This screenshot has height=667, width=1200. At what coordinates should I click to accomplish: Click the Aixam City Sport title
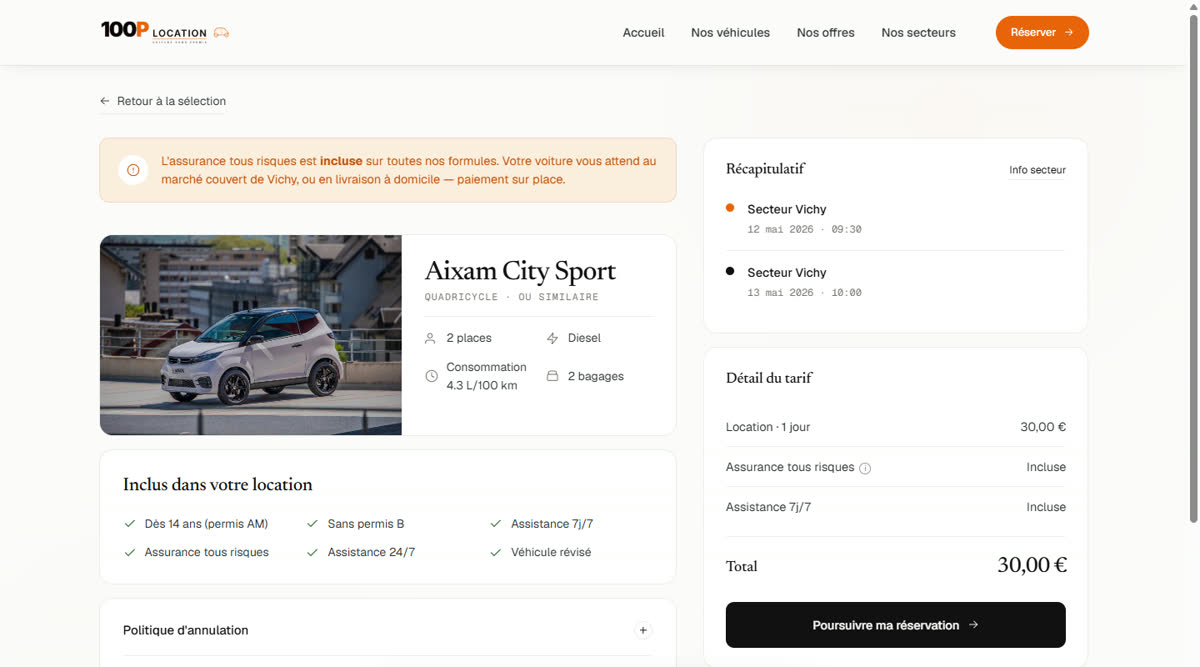(x=520, y=271)
